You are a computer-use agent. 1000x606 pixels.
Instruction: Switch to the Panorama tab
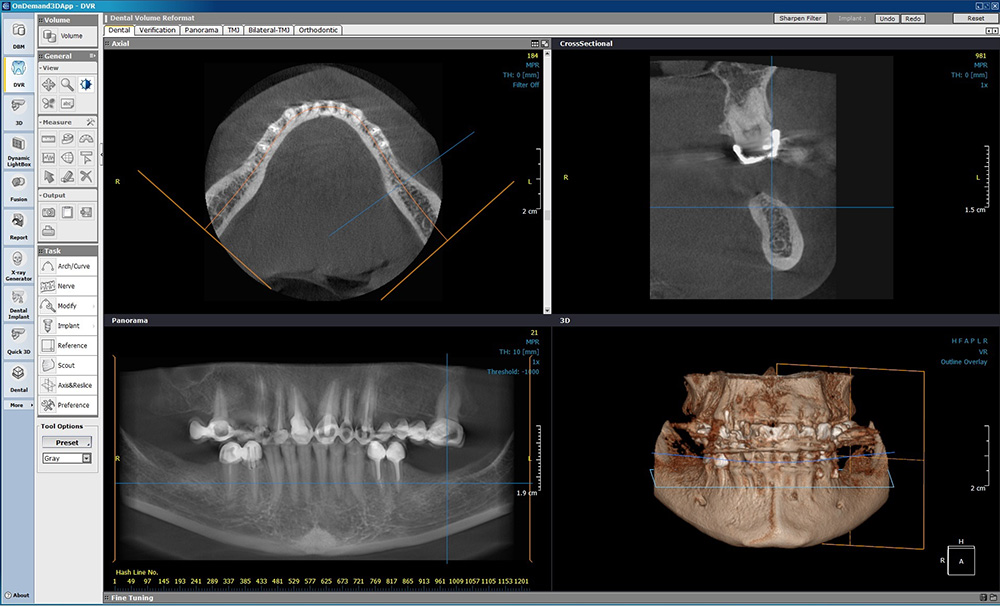(201, 30)
